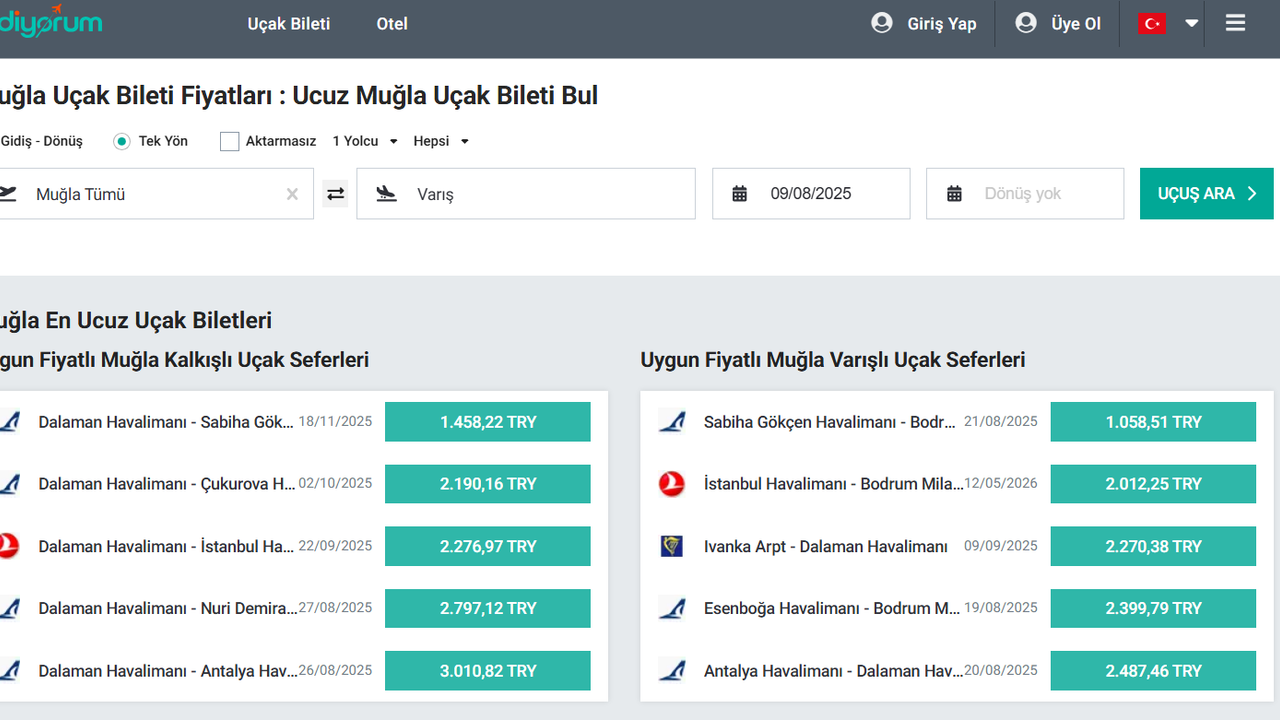The width and height of the screenshot is (1280, 720).
Task: Select Dalaman Havalimanı - Çukurova flight text
Action: click(167, 484)
